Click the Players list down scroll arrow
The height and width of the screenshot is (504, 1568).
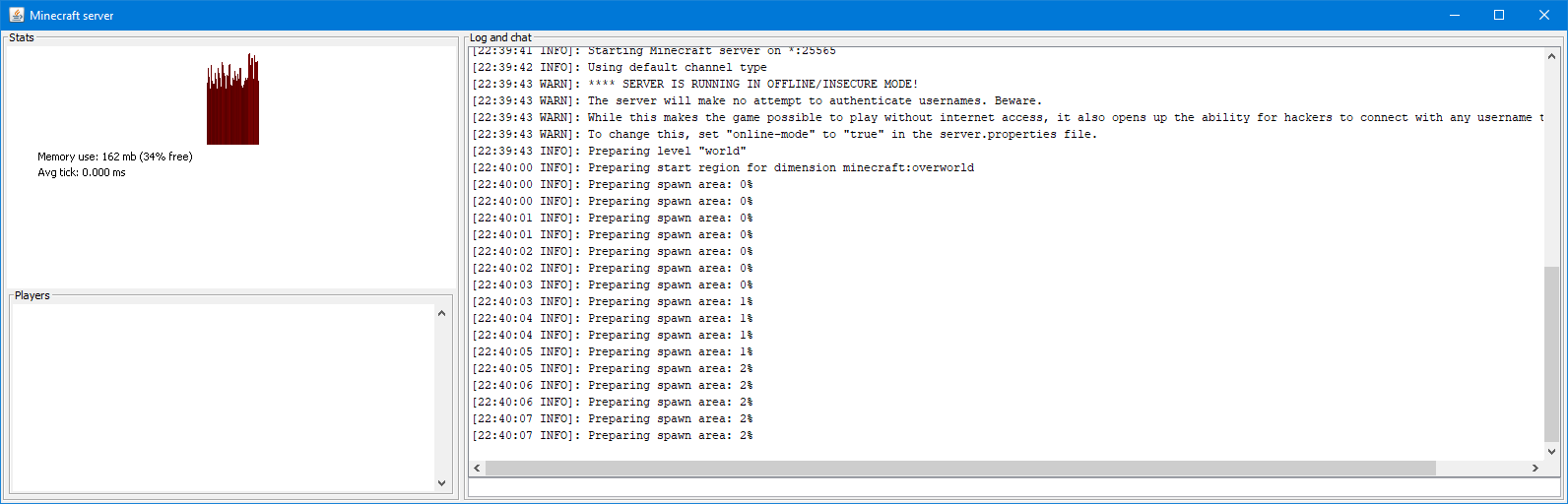pyautogui.click(x=441, y=483)
